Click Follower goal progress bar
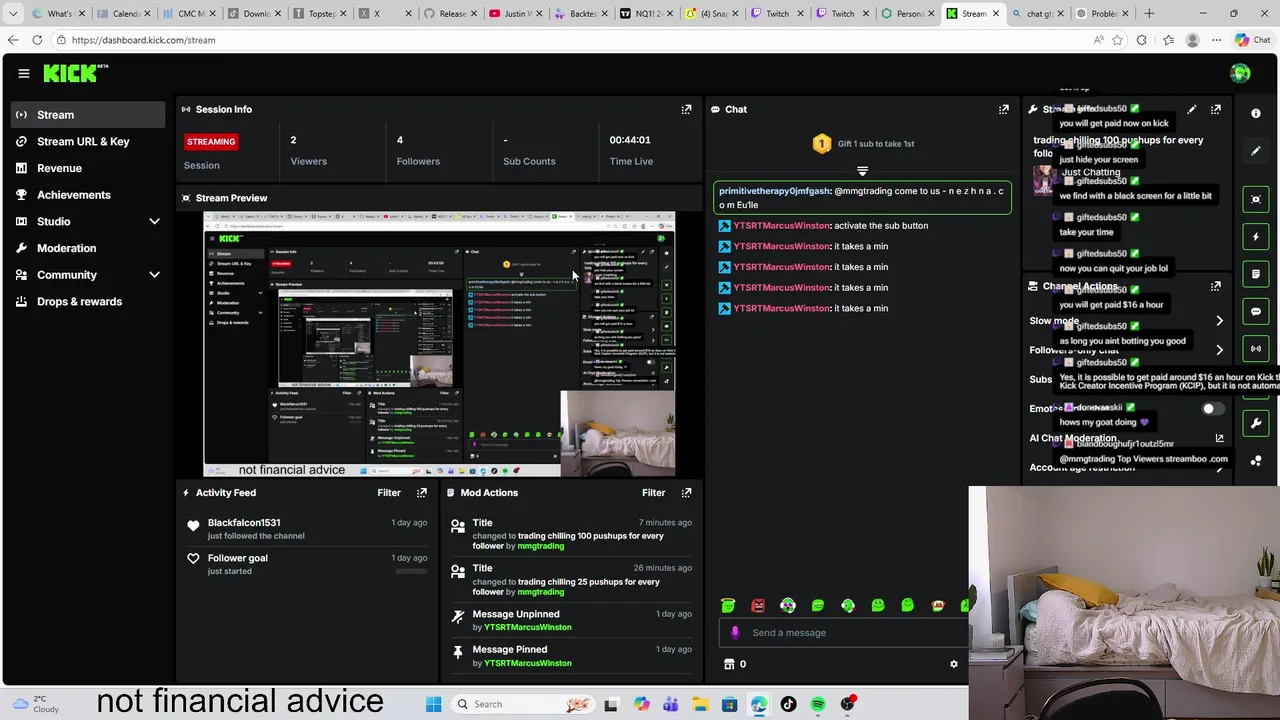 (x=411, y=571)
